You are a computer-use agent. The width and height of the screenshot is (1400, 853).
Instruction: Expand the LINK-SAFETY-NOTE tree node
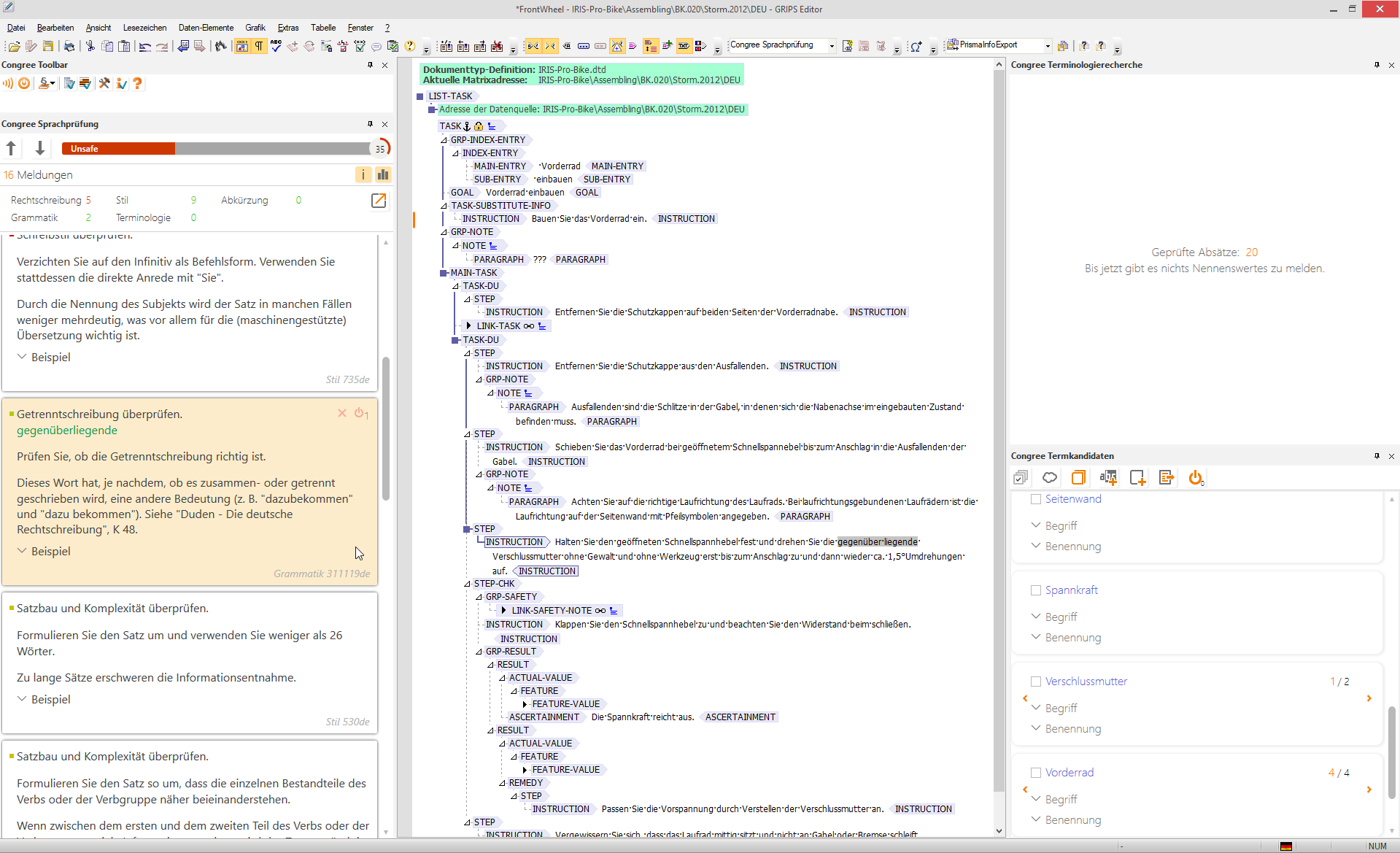pyautogui.click(x=503, y=611)
